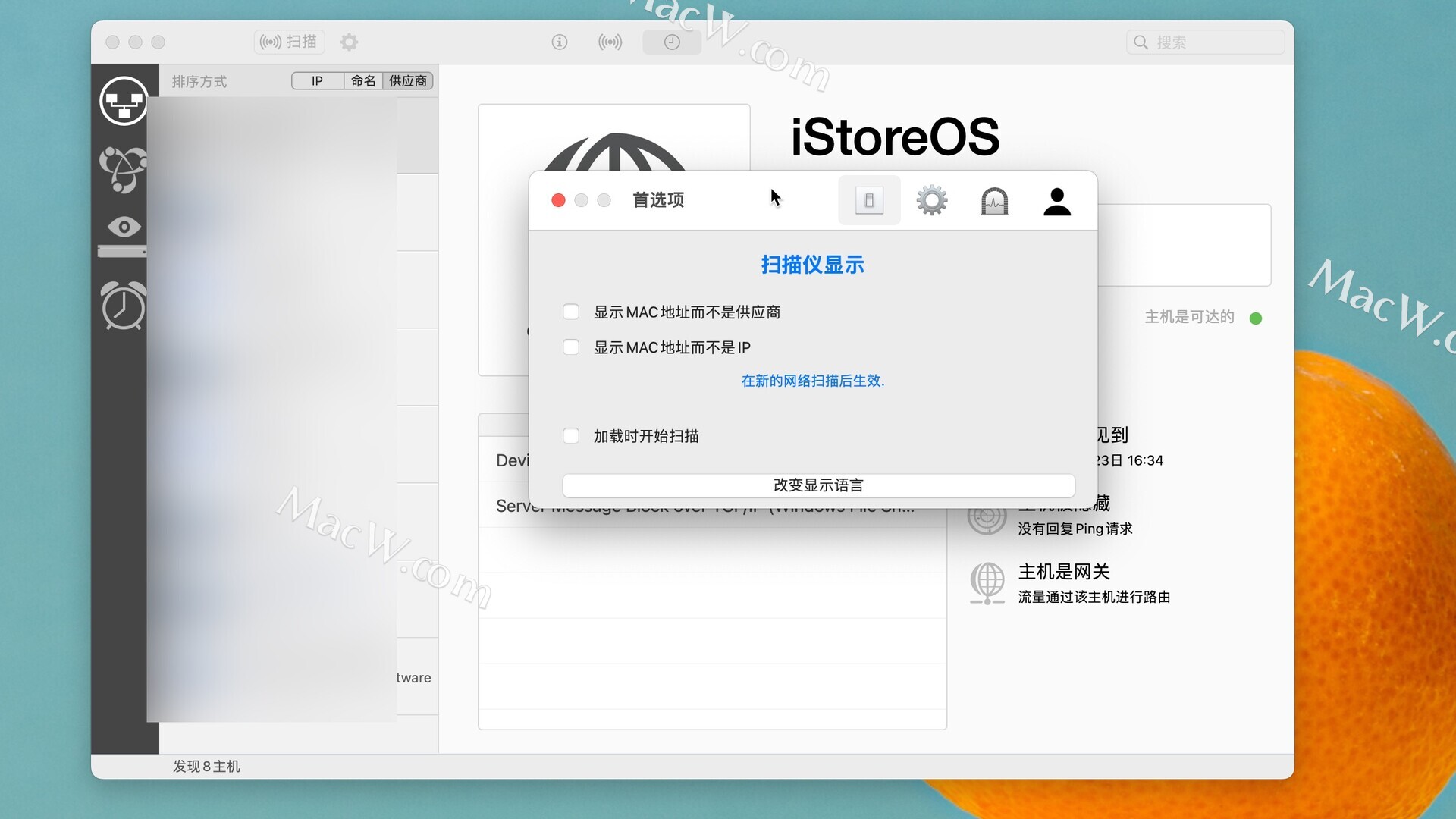This screenshot has height=819, width=1456.
Task: Click the 发现 8 主机 status text
Action: coord(206,767)
